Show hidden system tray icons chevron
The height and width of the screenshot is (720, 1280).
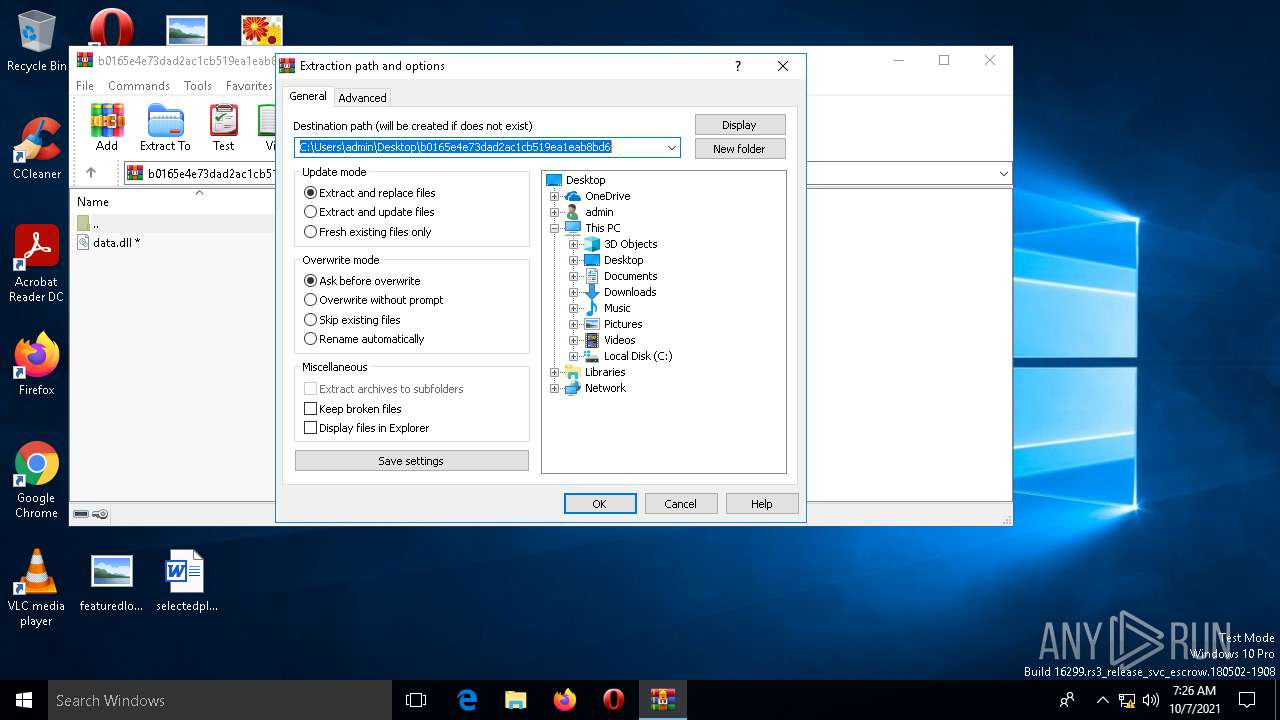click(x=1103, y=700)
